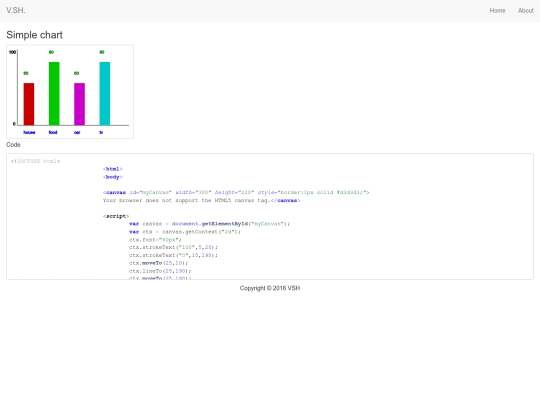Click the strokeText "0" code line
The width and height of the screenshot is (540, 405).
click(x=173, y=255)
